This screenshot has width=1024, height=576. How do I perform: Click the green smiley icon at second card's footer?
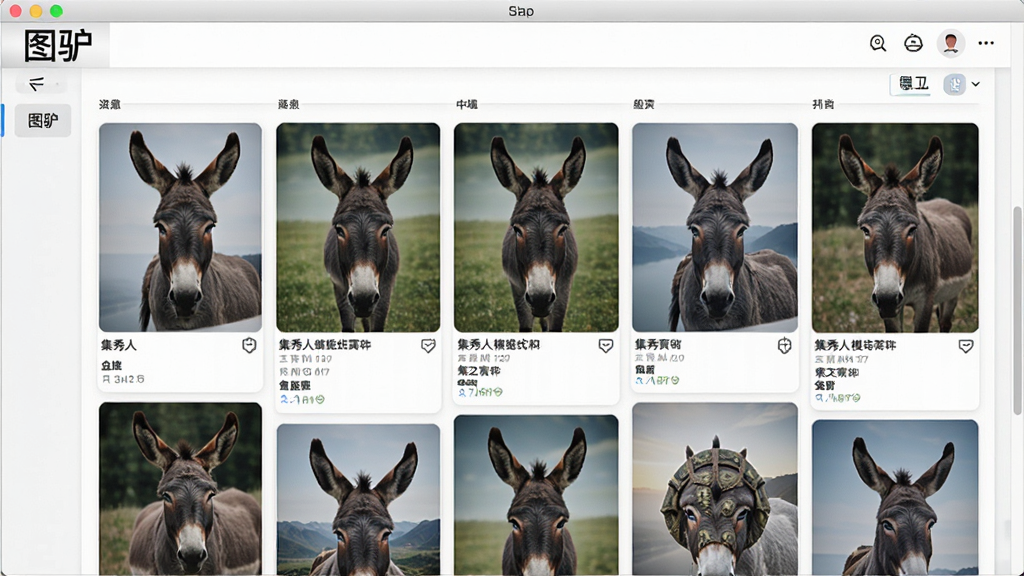click(319, 399)
